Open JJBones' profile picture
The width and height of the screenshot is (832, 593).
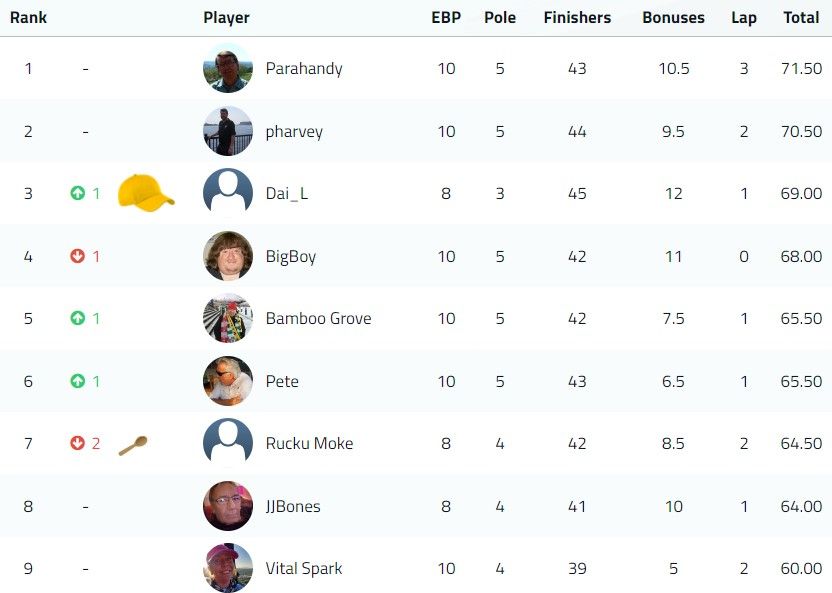(228, 505)
